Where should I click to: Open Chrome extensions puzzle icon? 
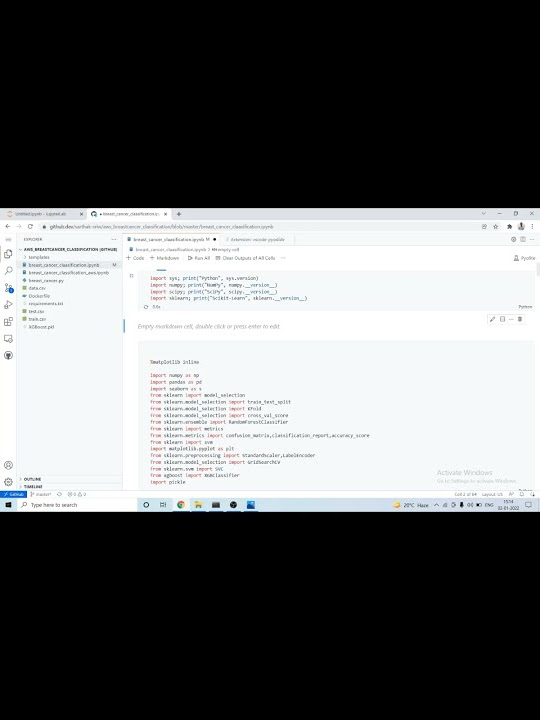point(509,226)
